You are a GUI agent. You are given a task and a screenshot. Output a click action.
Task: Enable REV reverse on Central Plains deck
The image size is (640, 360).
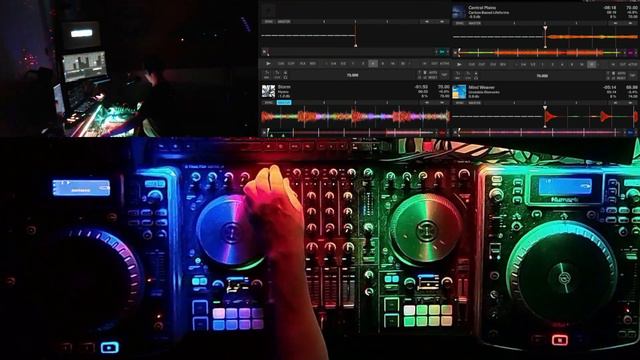pos(503,64)
